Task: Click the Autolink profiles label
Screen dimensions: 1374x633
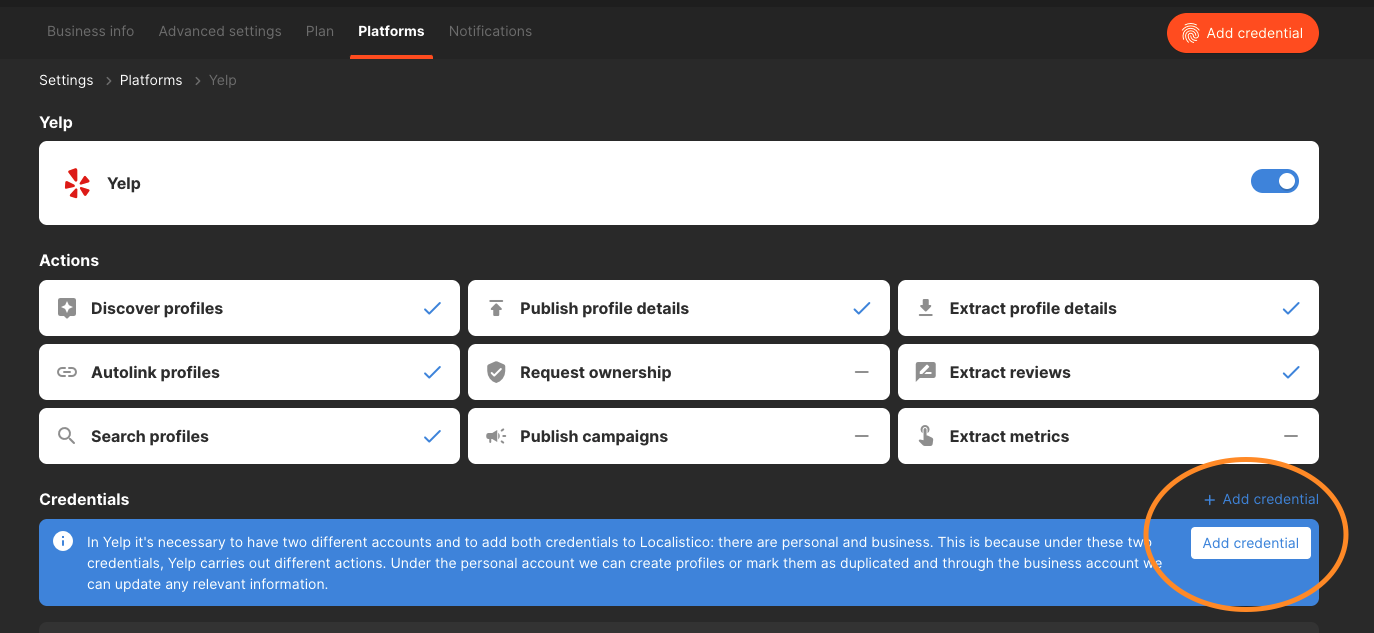Action: (155, 372)
